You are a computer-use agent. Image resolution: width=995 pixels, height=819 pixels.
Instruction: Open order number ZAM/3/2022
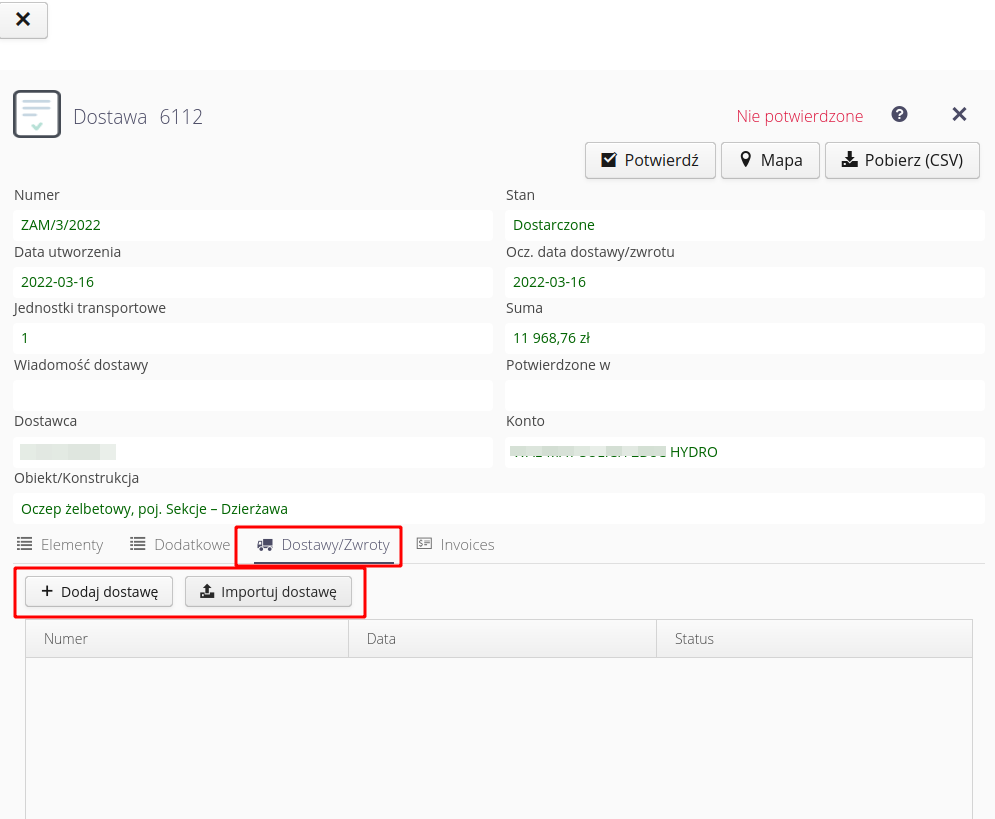pos(60,225)
